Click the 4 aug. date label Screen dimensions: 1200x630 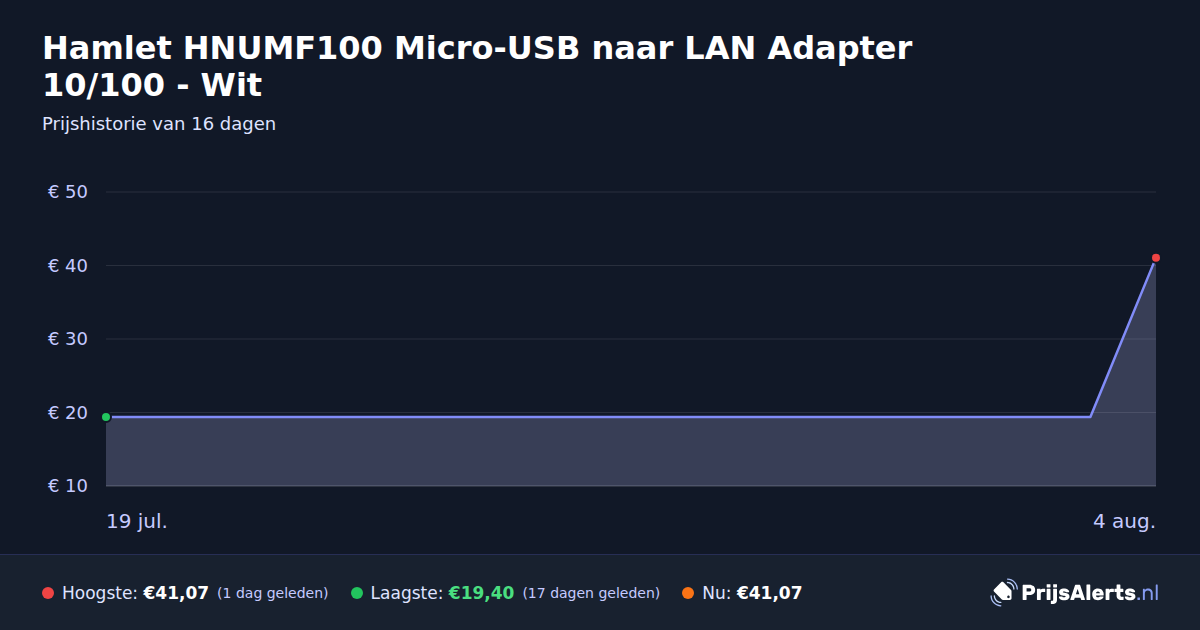point(1124,521)
